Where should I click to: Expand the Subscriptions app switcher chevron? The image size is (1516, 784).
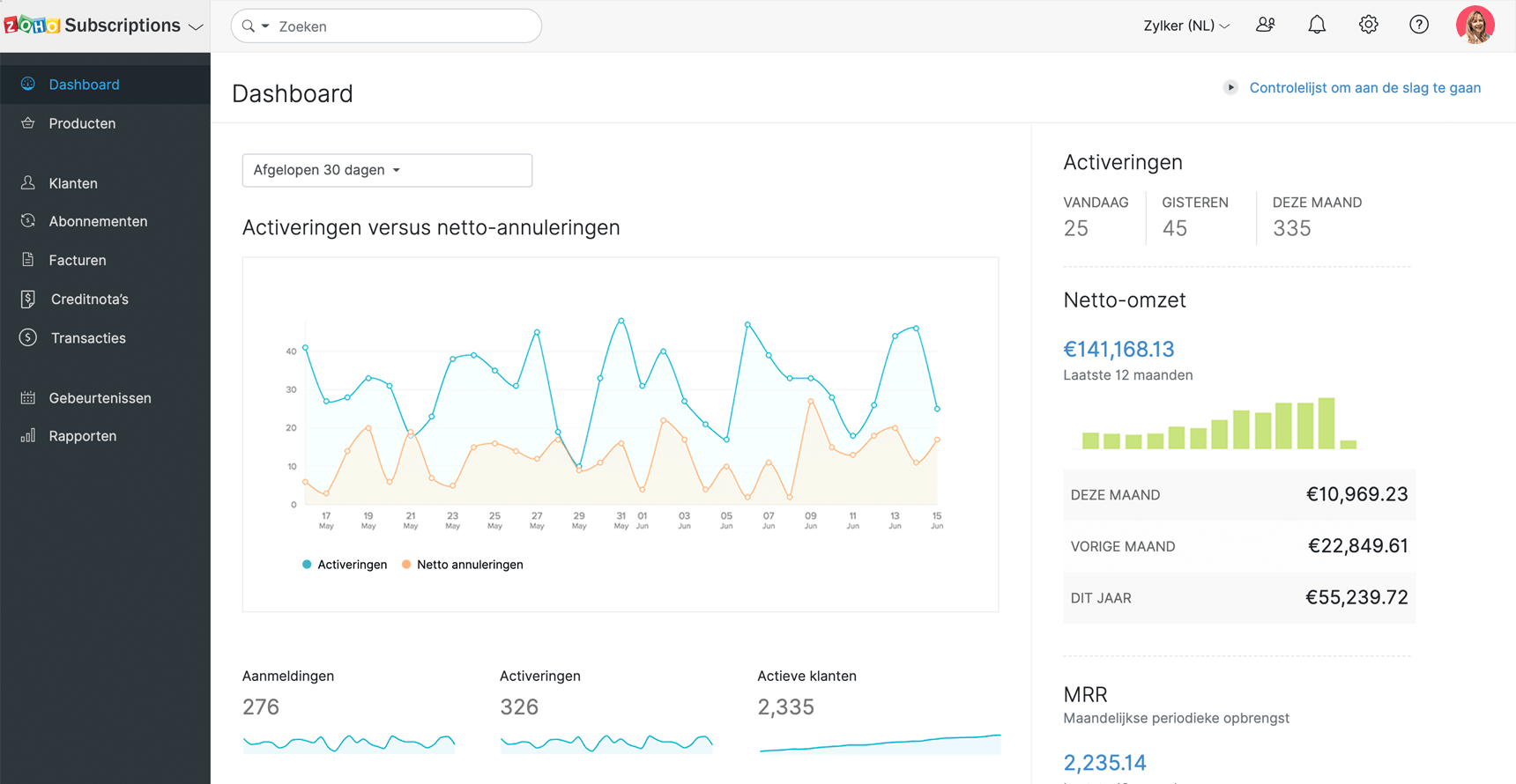197,27
